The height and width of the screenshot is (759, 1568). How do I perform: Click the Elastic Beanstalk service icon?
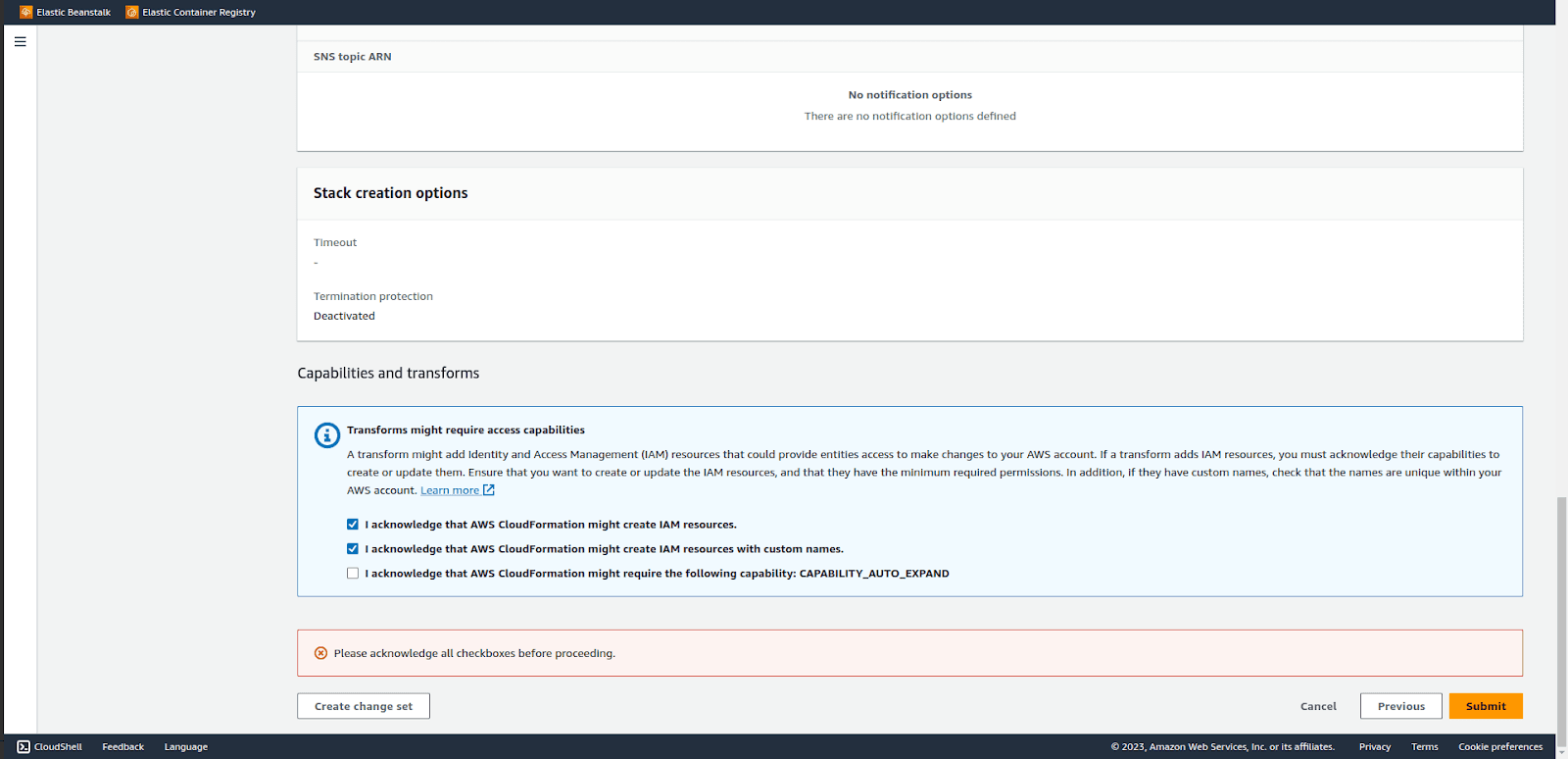click(x=26, y=12)
